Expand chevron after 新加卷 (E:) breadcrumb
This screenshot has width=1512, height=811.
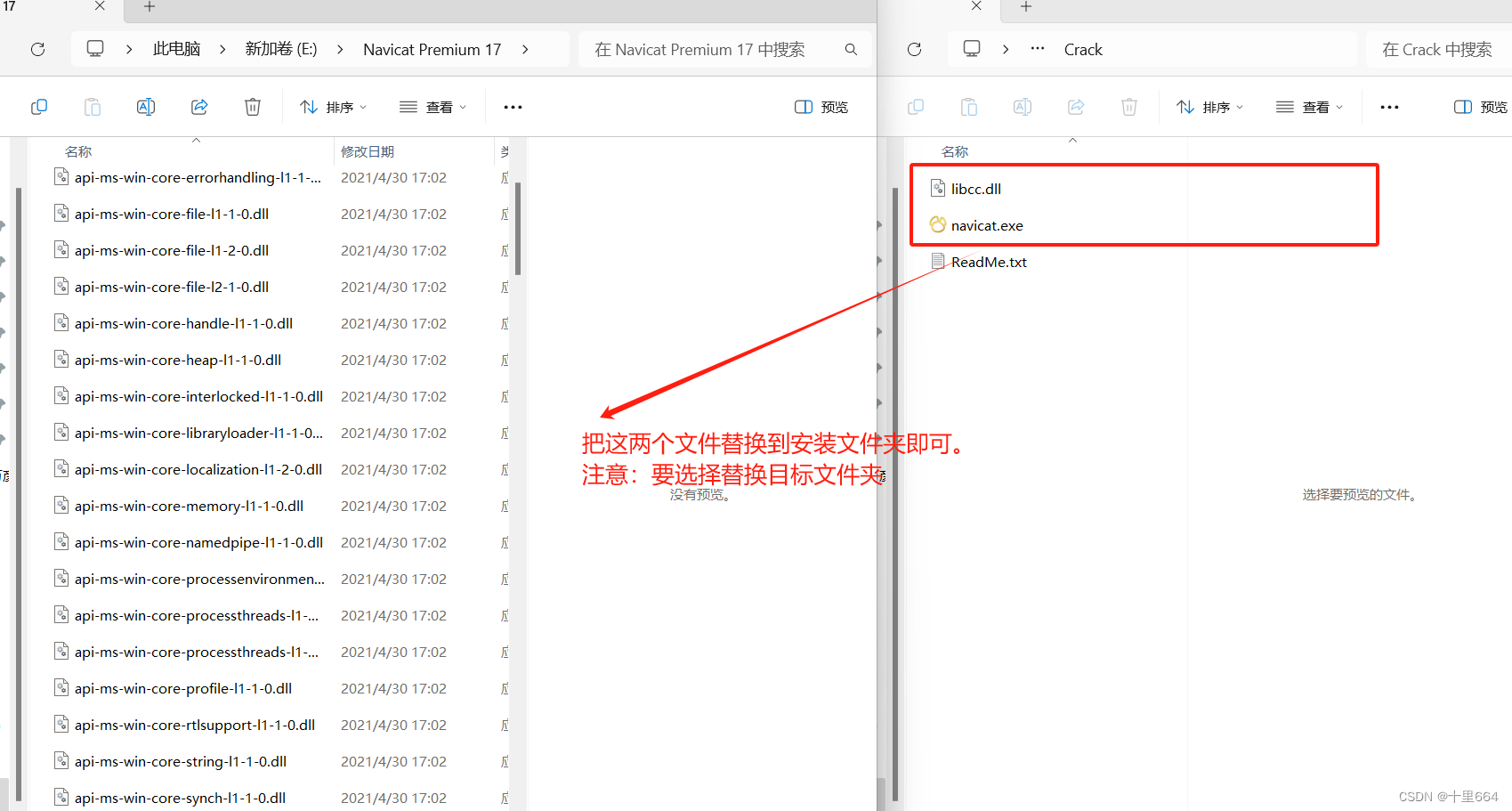click(340, 49)
